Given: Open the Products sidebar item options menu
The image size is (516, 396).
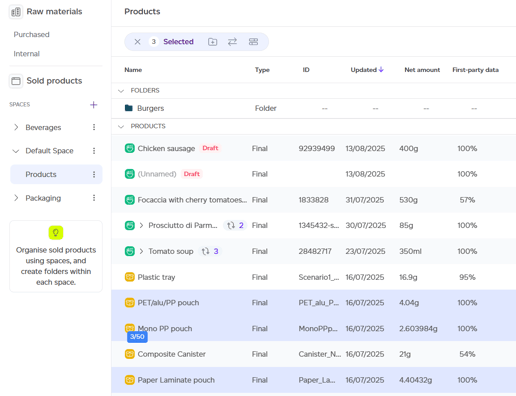Looking at the screenshot, I should [94, 174].
